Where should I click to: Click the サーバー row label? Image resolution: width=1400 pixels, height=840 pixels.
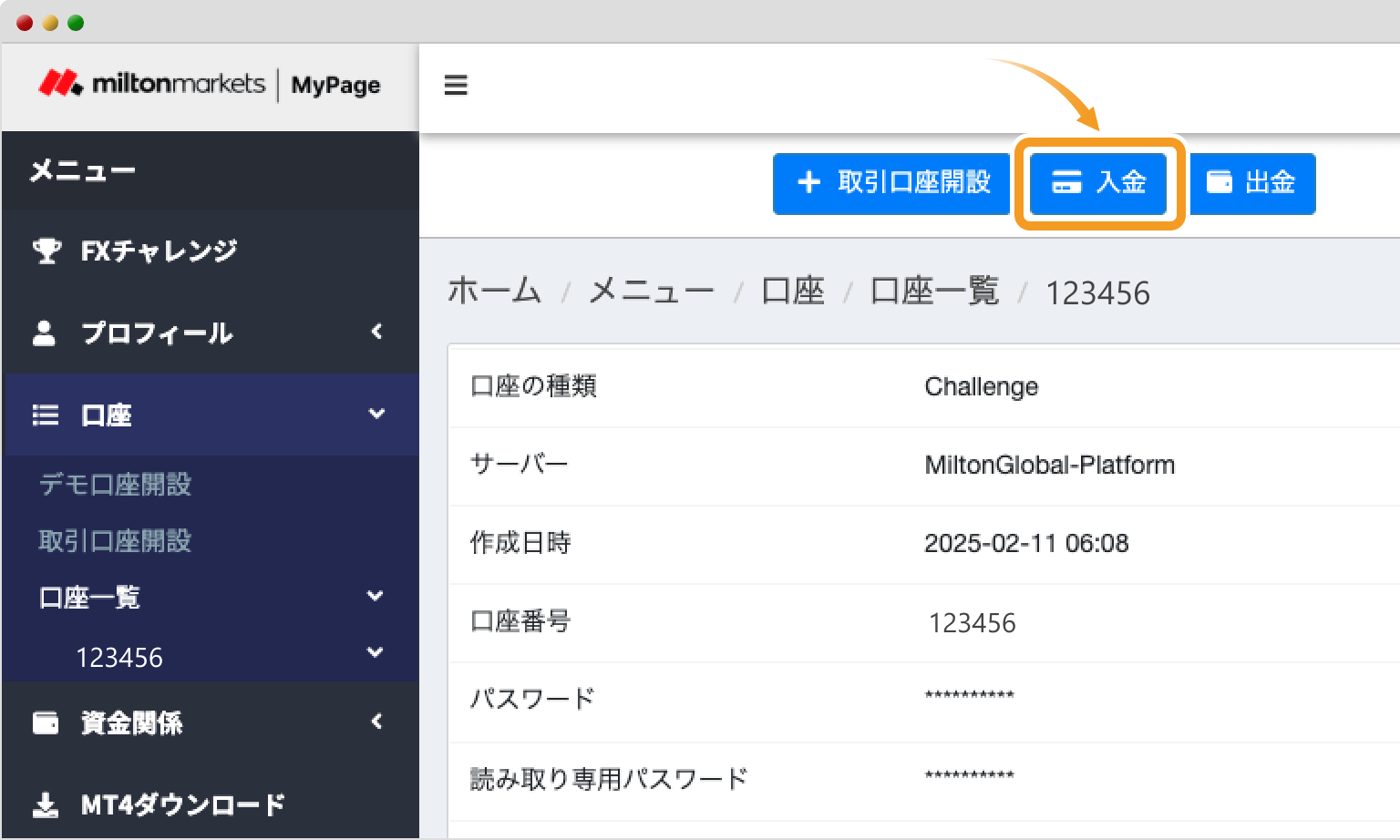[x=519, y=465]
